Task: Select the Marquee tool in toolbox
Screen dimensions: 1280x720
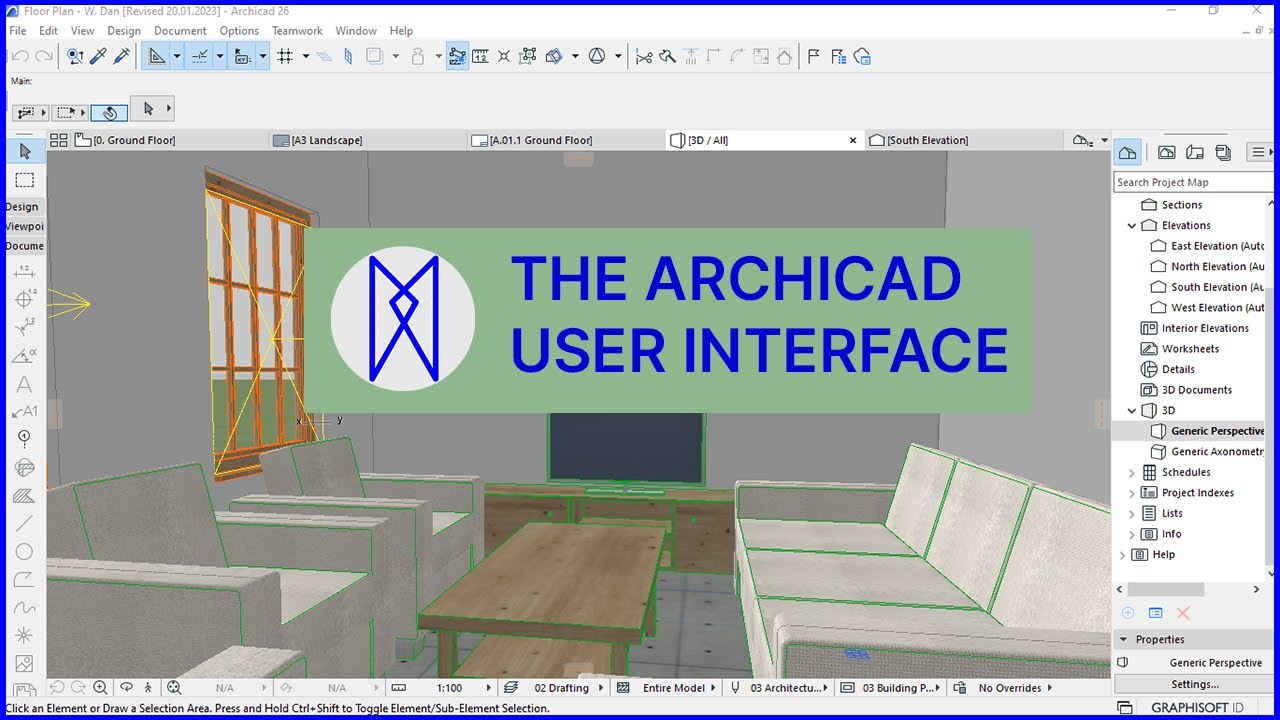Action: 25,180
